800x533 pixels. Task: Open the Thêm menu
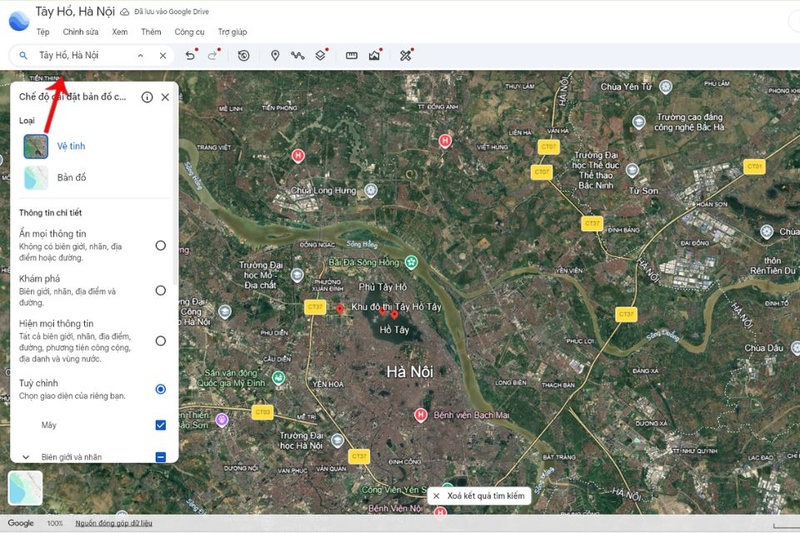click(151, 32)
